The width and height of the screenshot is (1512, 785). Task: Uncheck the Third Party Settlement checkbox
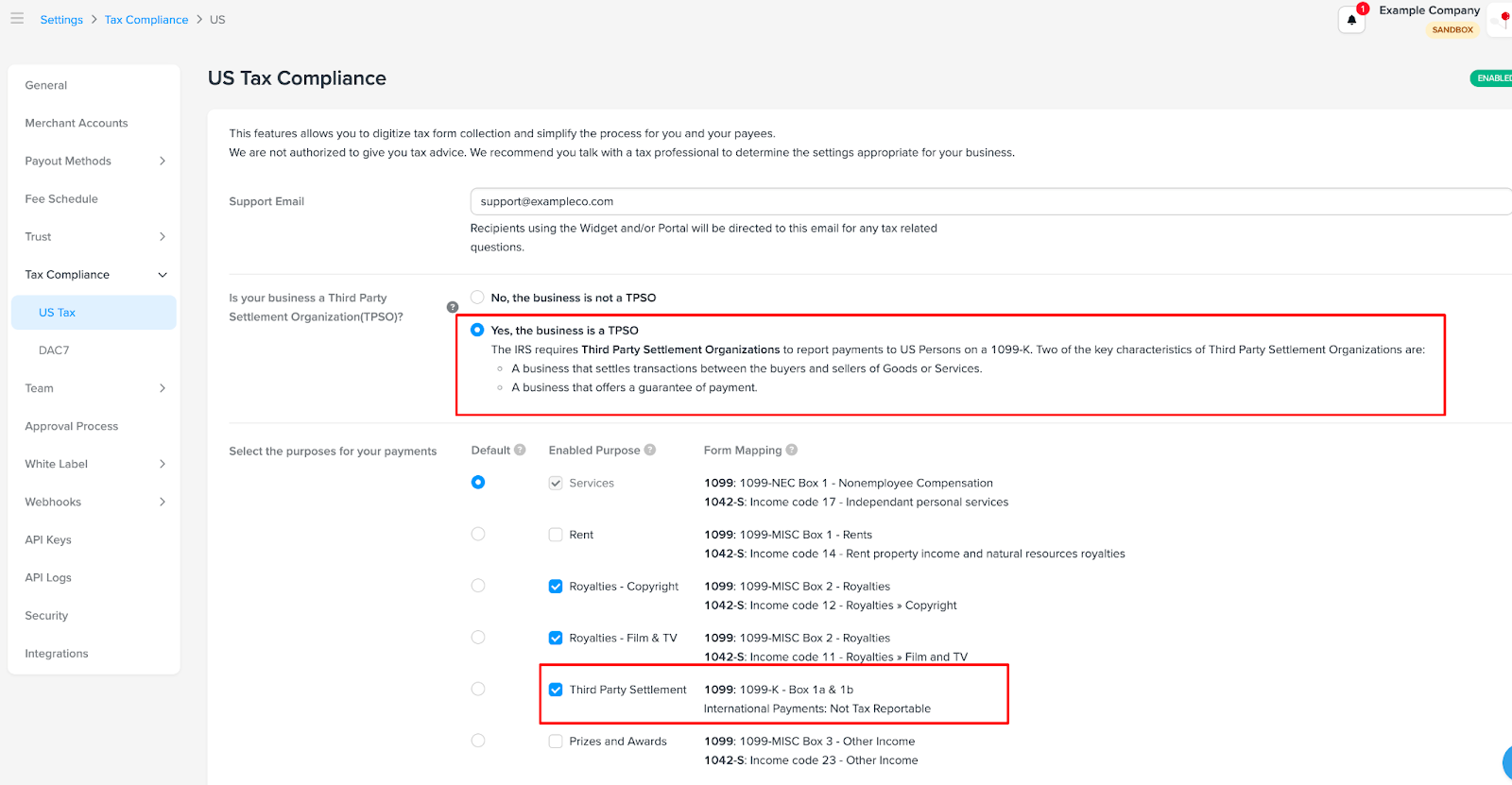556,690
